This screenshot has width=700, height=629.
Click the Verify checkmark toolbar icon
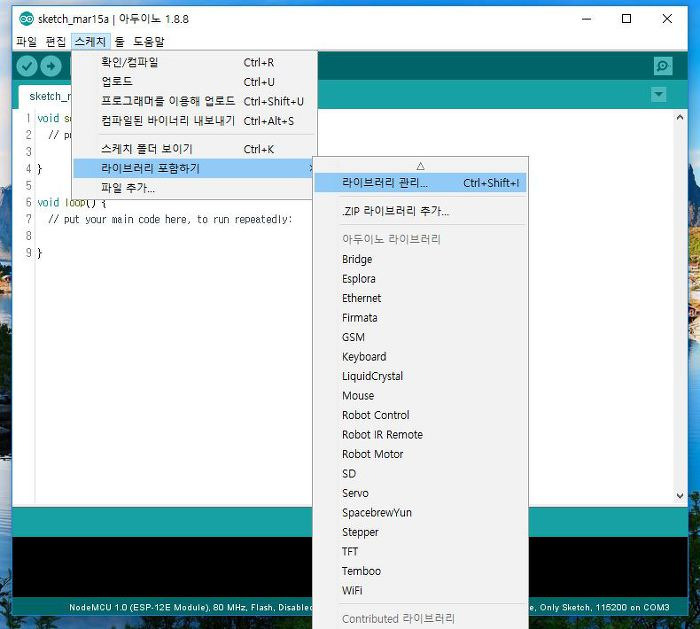(27, 67)
